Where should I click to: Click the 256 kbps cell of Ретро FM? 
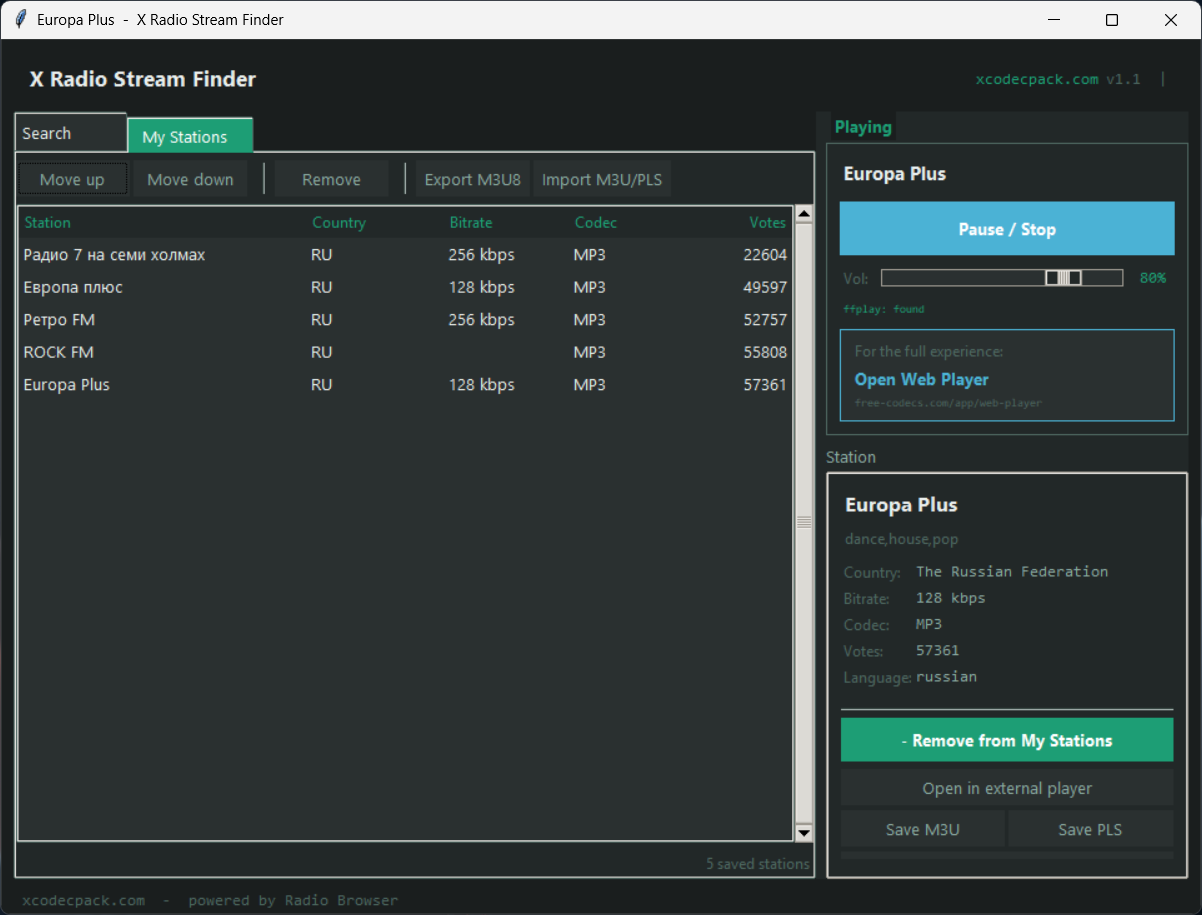(482, 320)
